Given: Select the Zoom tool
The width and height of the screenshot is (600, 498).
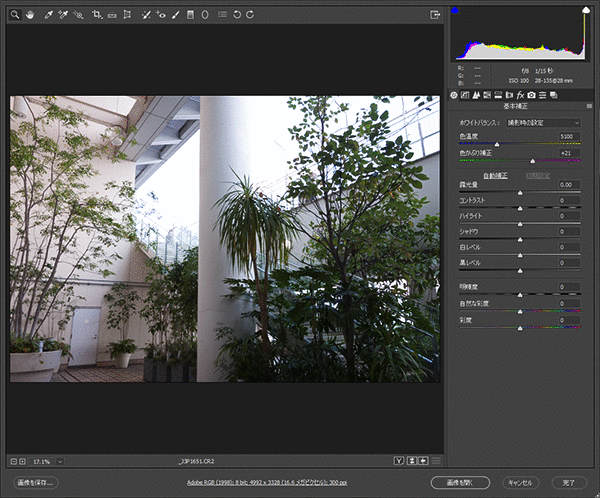Looking at the screenshot, I should click(15, 15).
